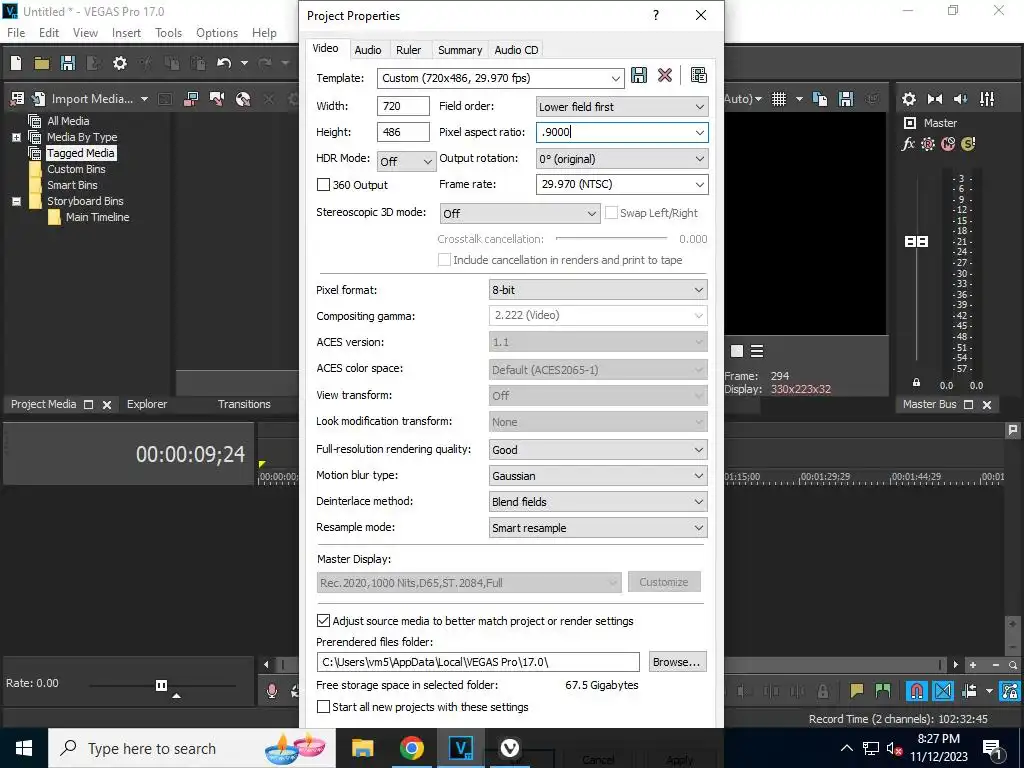This screenshot has height=768, width=1024.
Task: Open the notification center icon
Action: pos(992,748)
